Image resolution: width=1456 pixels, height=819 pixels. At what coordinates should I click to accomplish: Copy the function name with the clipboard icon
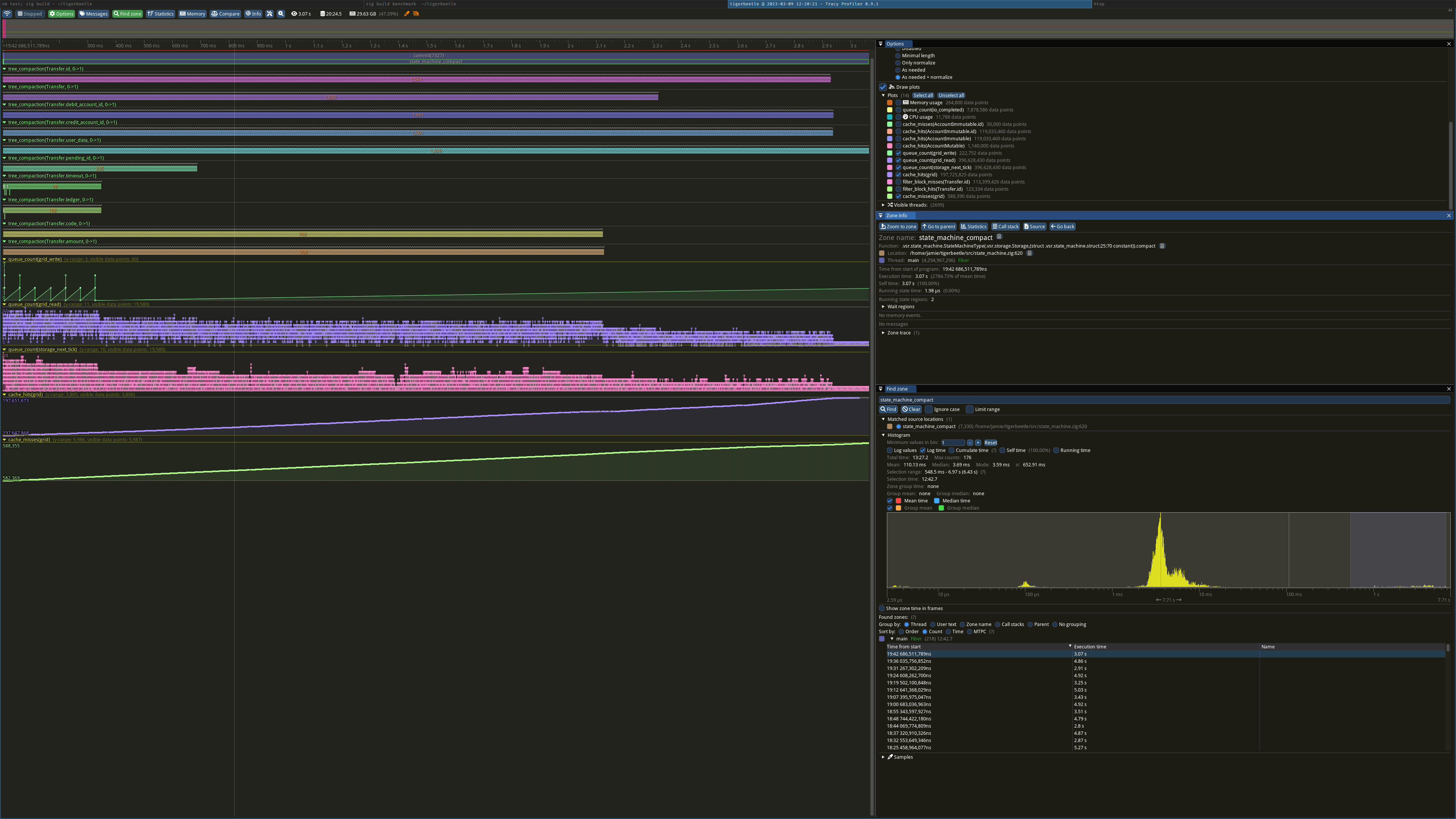tap(1162, 246)
